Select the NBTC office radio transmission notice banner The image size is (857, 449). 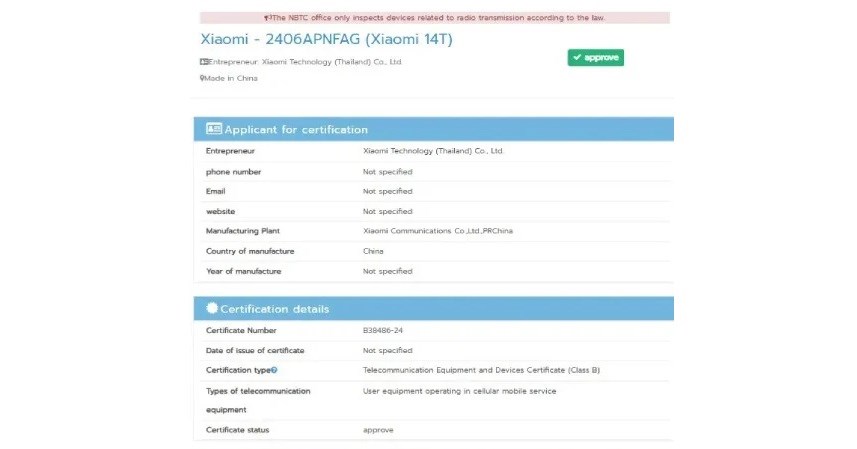(x=435, y=17)
